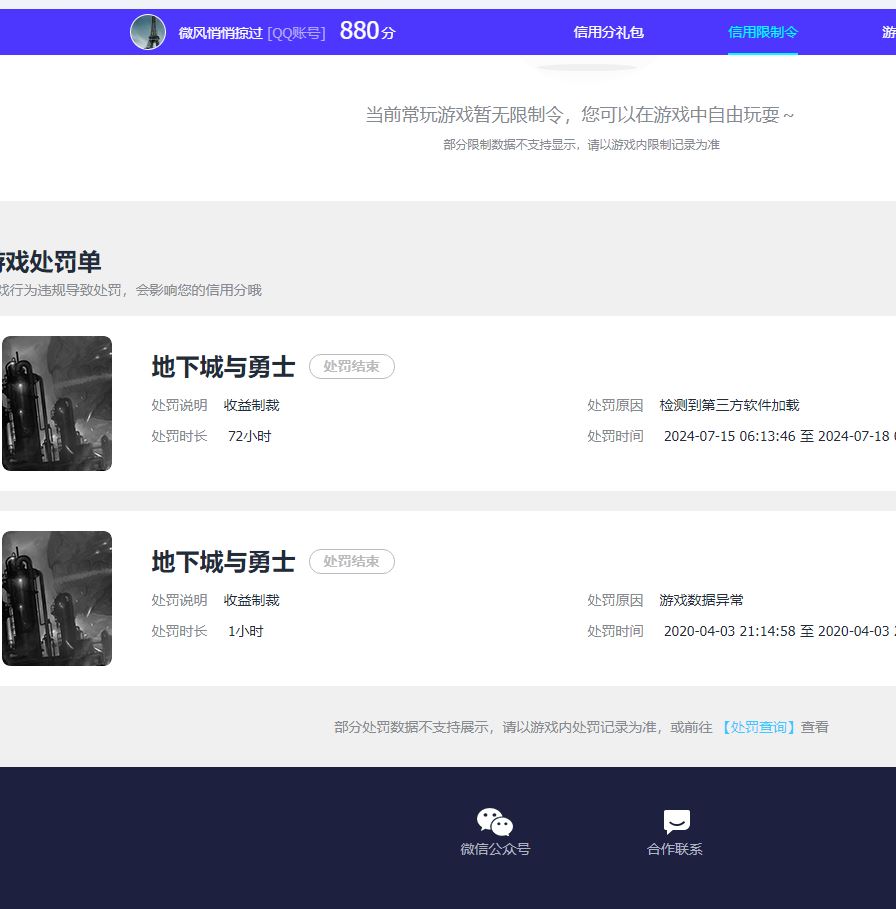Screen dimensions: 896x909
Task: Click the 检测到第三方软件加载 penalty reason
Action: point(729,405)
